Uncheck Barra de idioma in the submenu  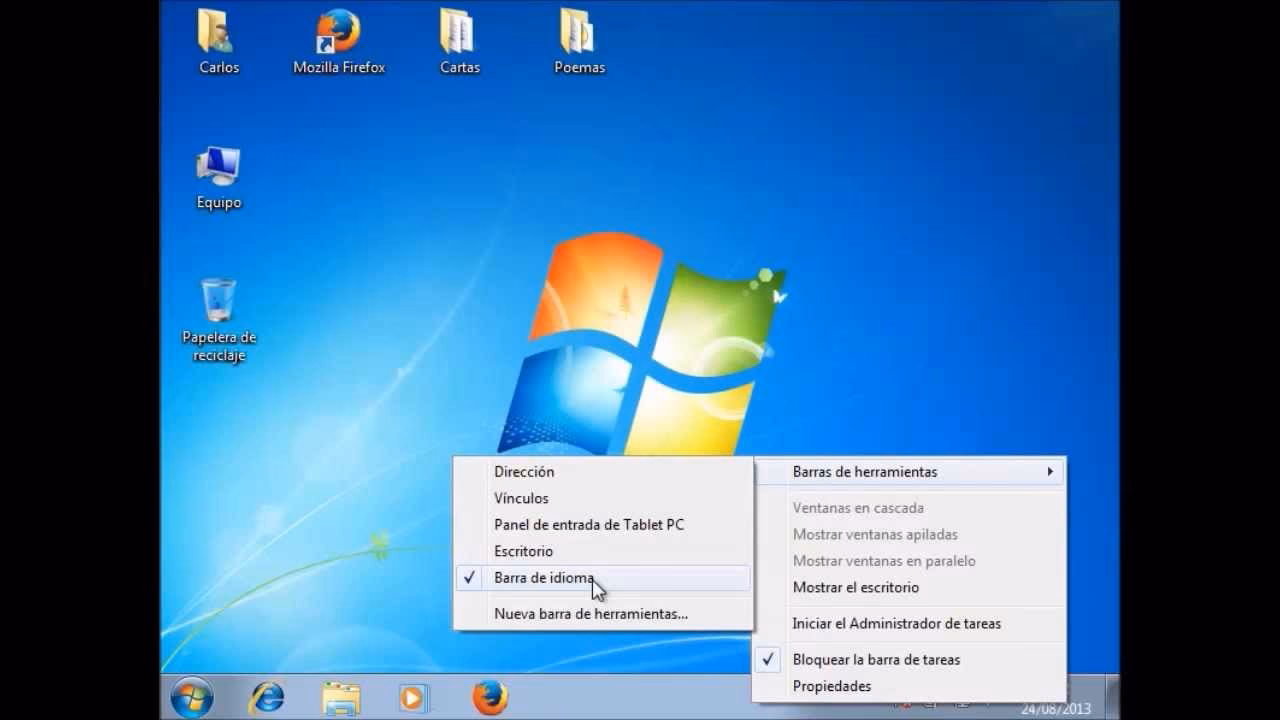[545, 577]
